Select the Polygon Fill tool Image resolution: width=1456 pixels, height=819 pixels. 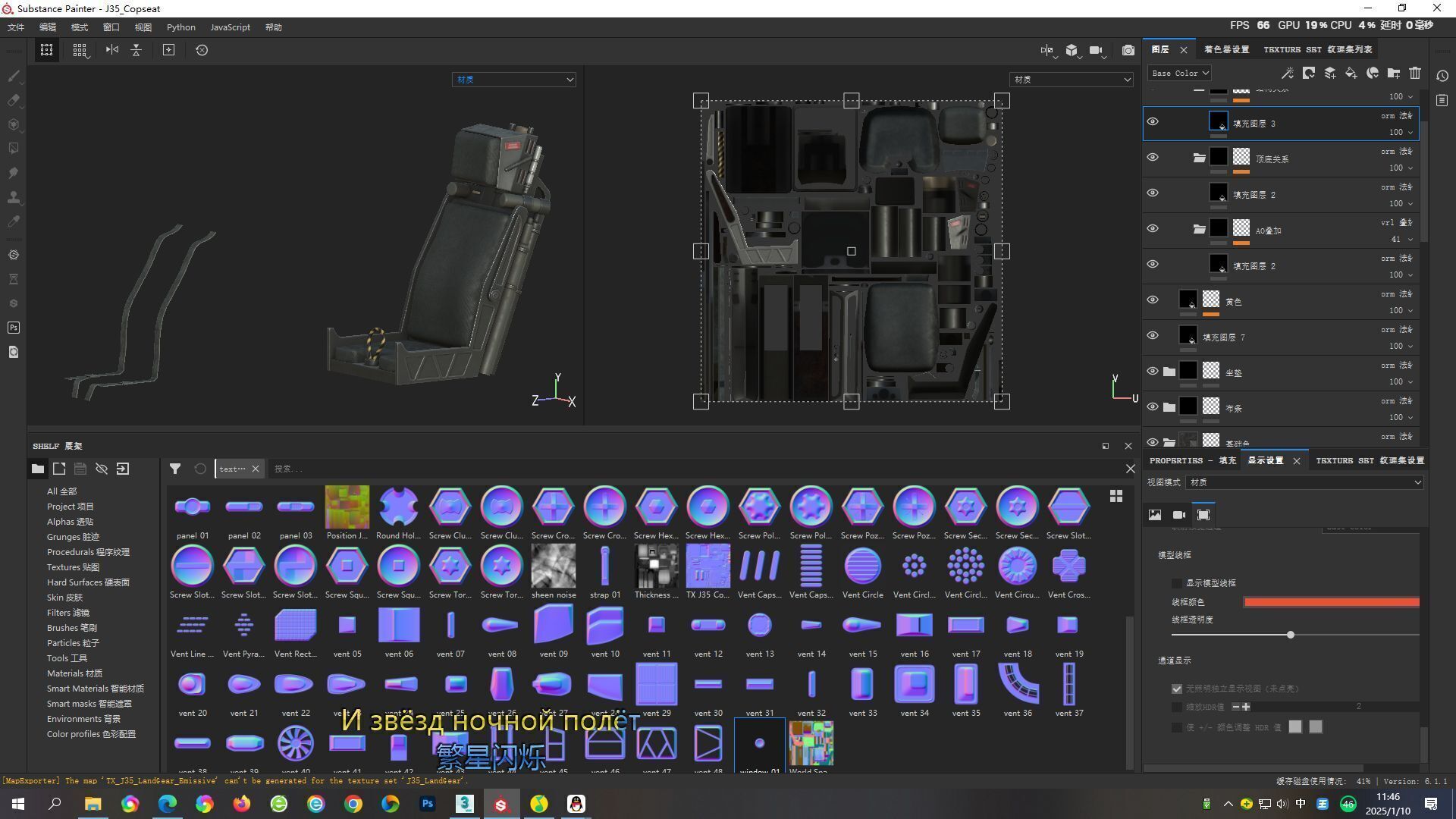pyautogui.click(x=13, y=149)
